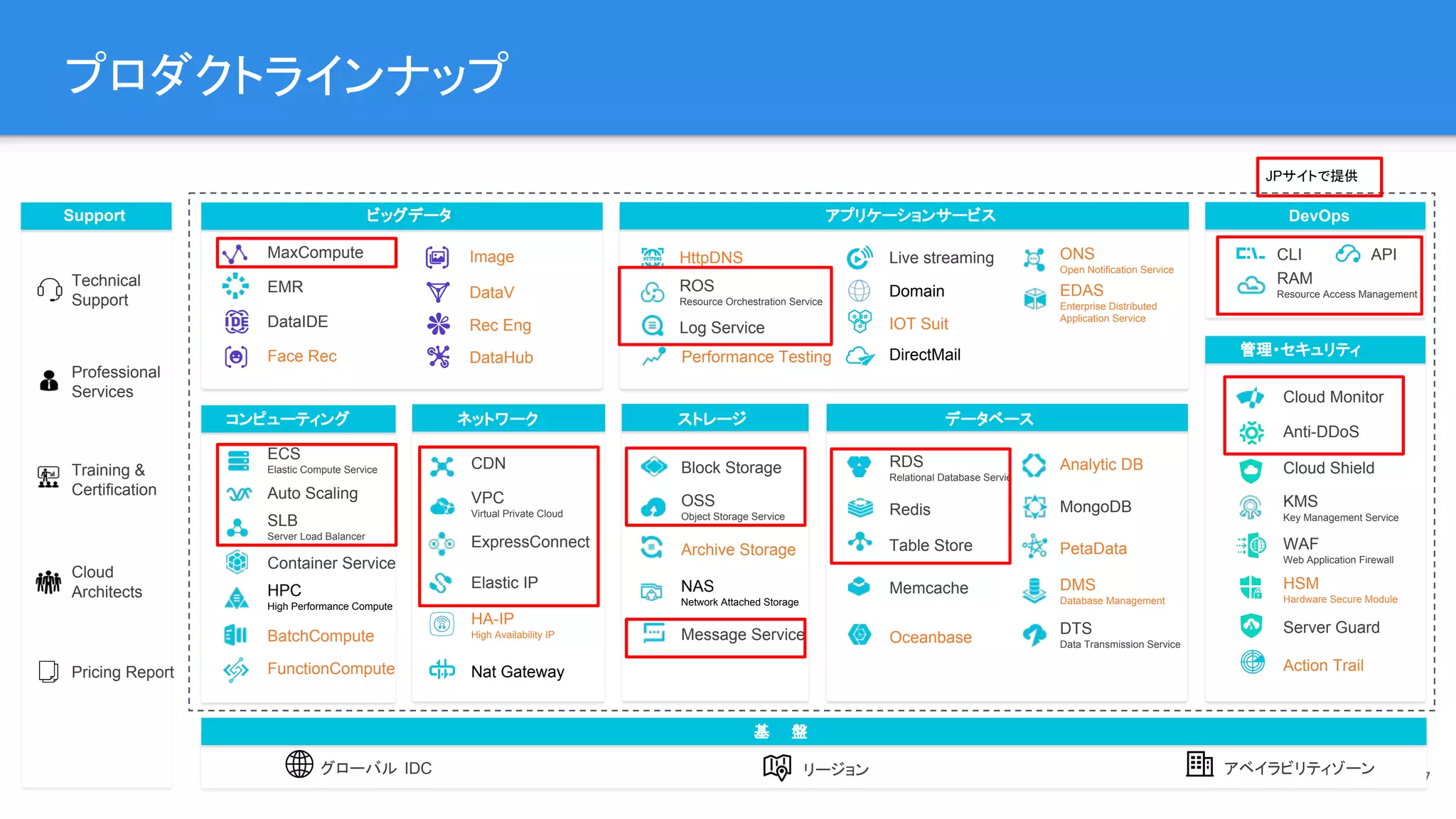Open the FunctionCompute link
The height and width of the screenshot is (819, 1456).
click(x=331, y=668)
